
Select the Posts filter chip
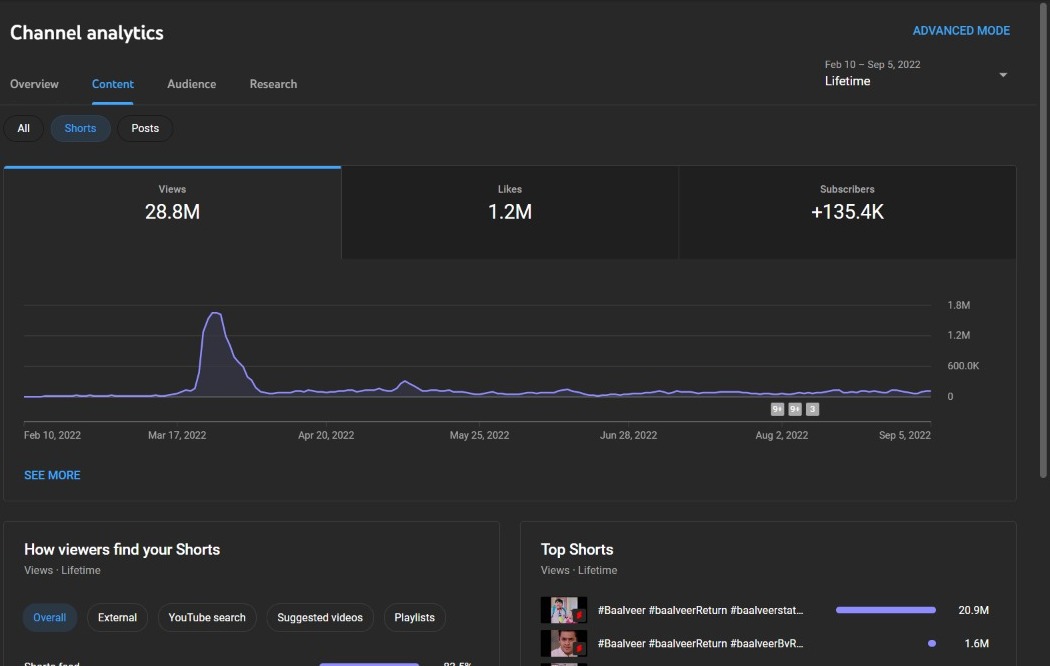[145, 129]
